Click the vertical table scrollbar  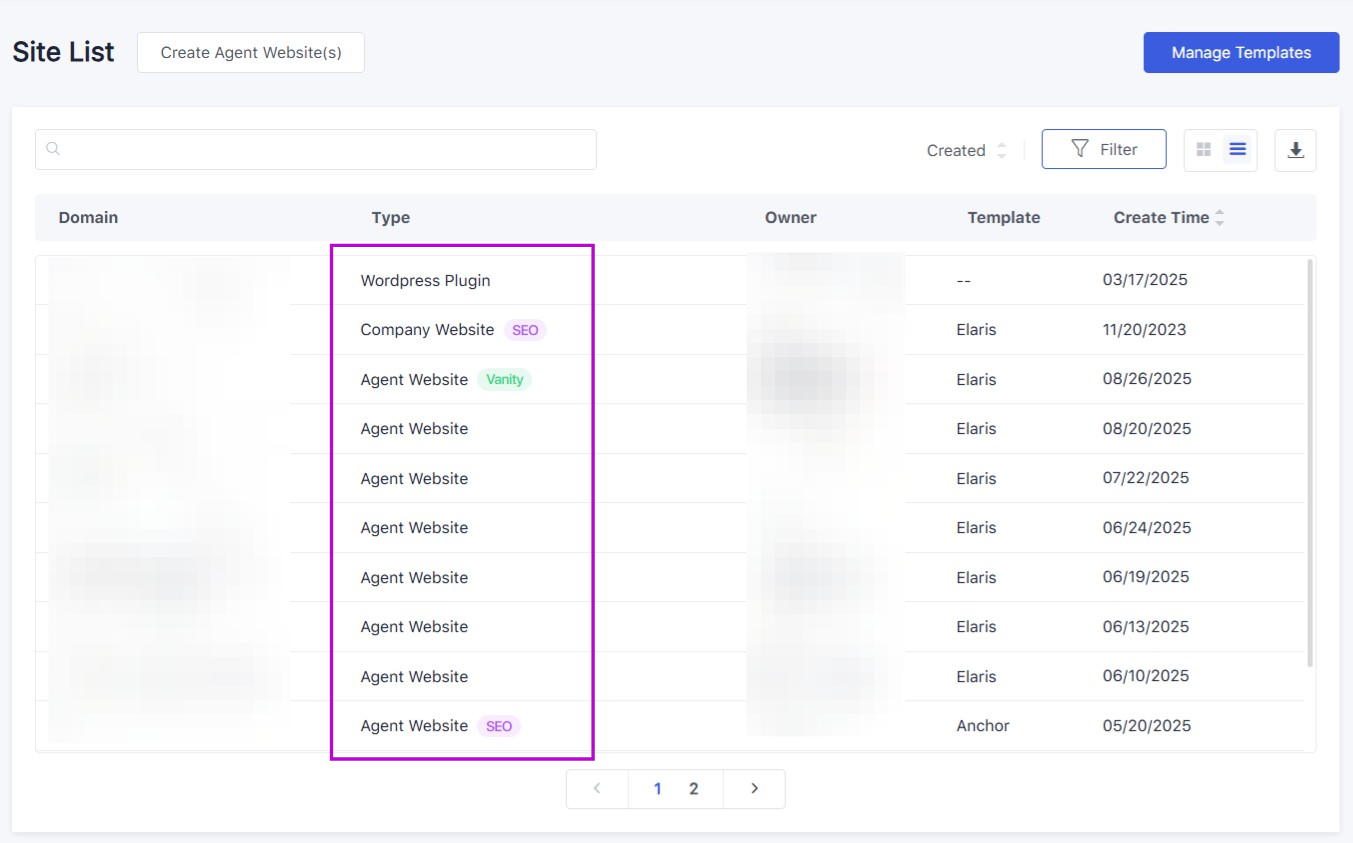click(x=1310, y=460)
